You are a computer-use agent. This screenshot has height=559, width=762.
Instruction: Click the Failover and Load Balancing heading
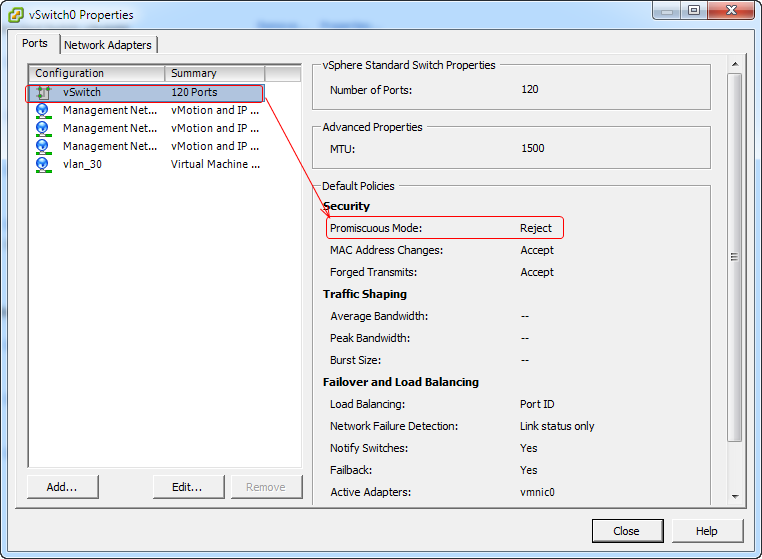pyautogui.click(x=401, y=382)
